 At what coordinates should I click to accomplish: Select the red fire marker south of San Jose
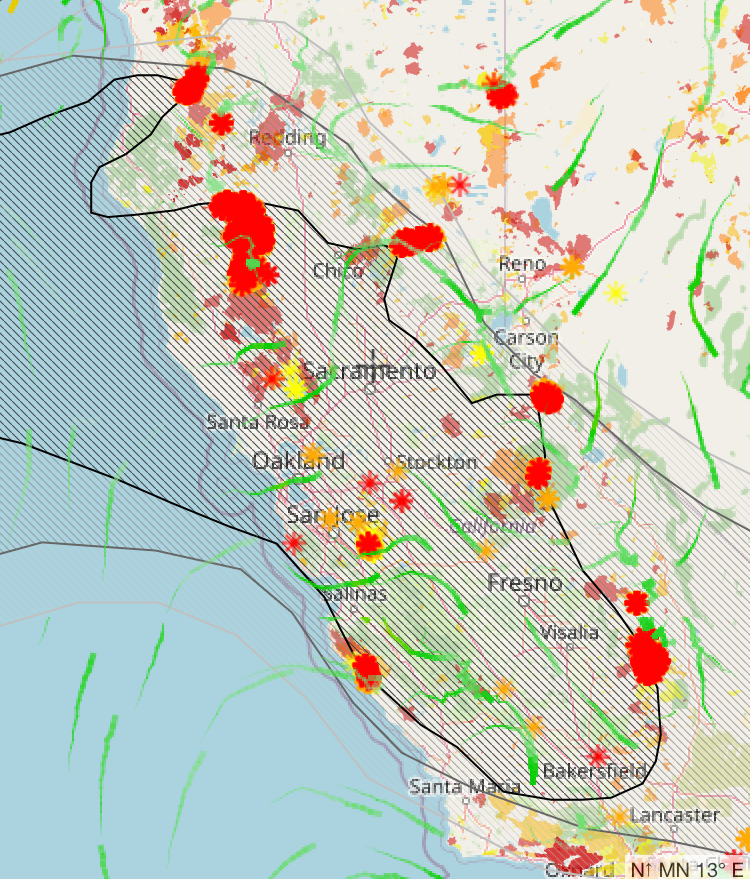[370, 544]
